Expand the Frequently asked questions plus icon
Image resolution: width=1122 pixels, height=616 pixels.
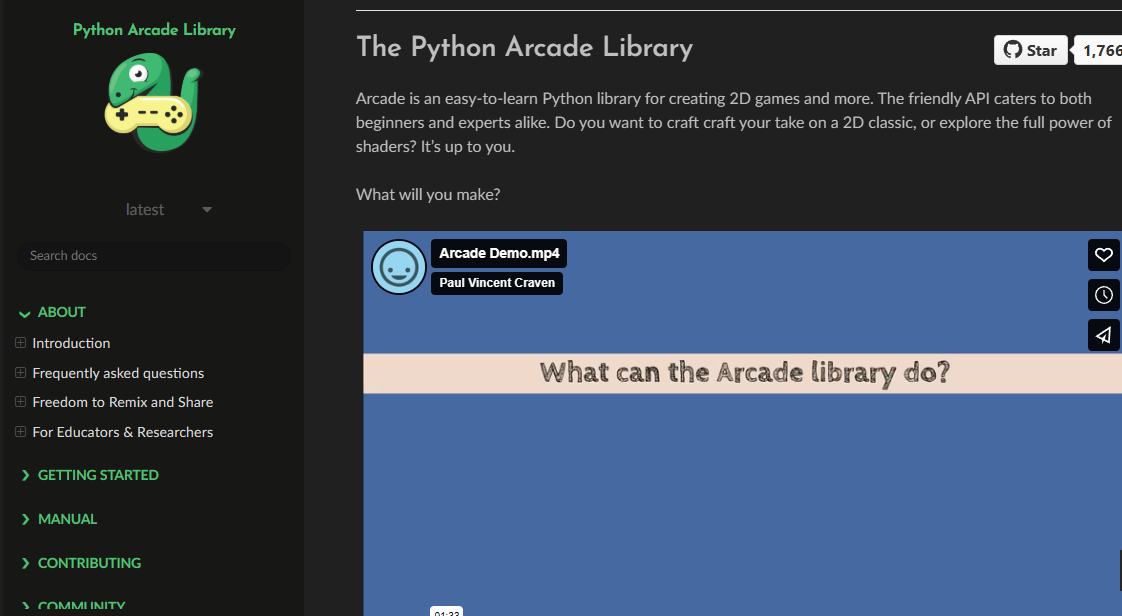point(20,373)
